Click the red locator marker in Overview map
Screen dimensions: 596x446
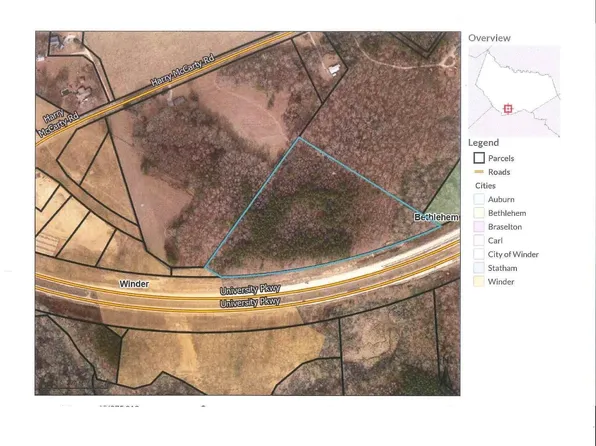[508, 109]
